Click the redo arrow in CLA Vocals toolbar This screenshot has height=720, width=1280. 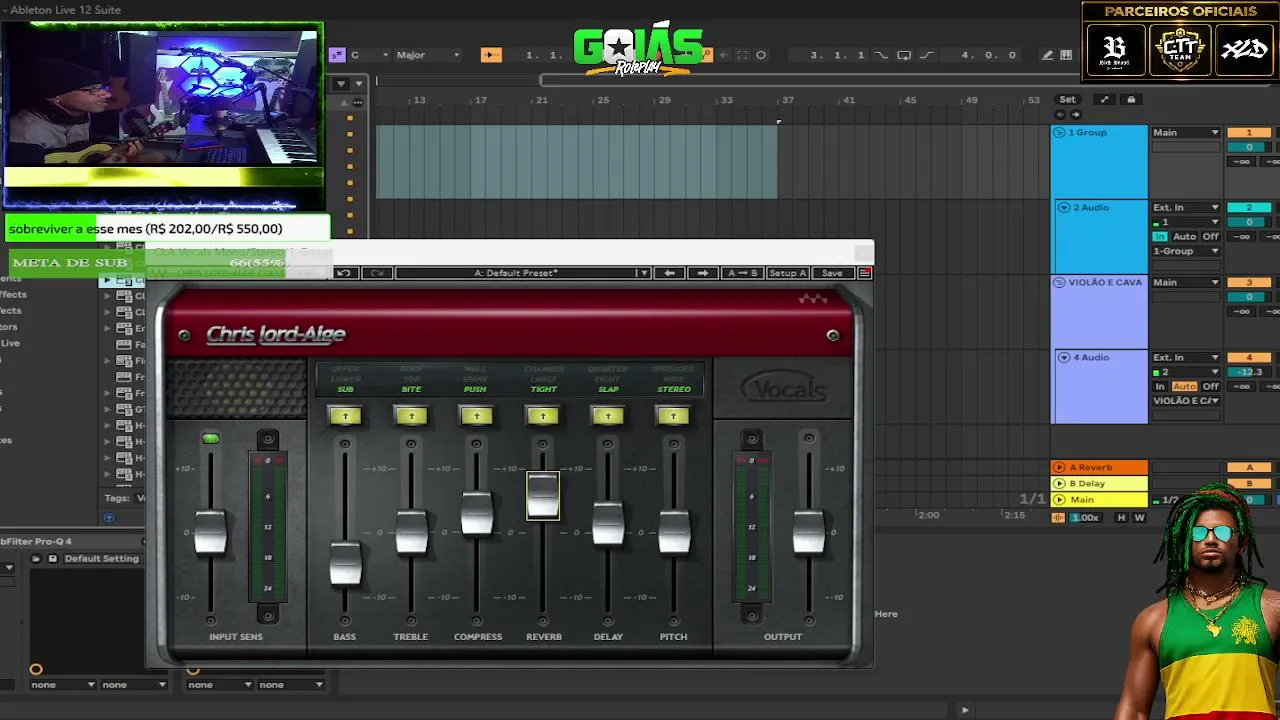tap(377, 273)
